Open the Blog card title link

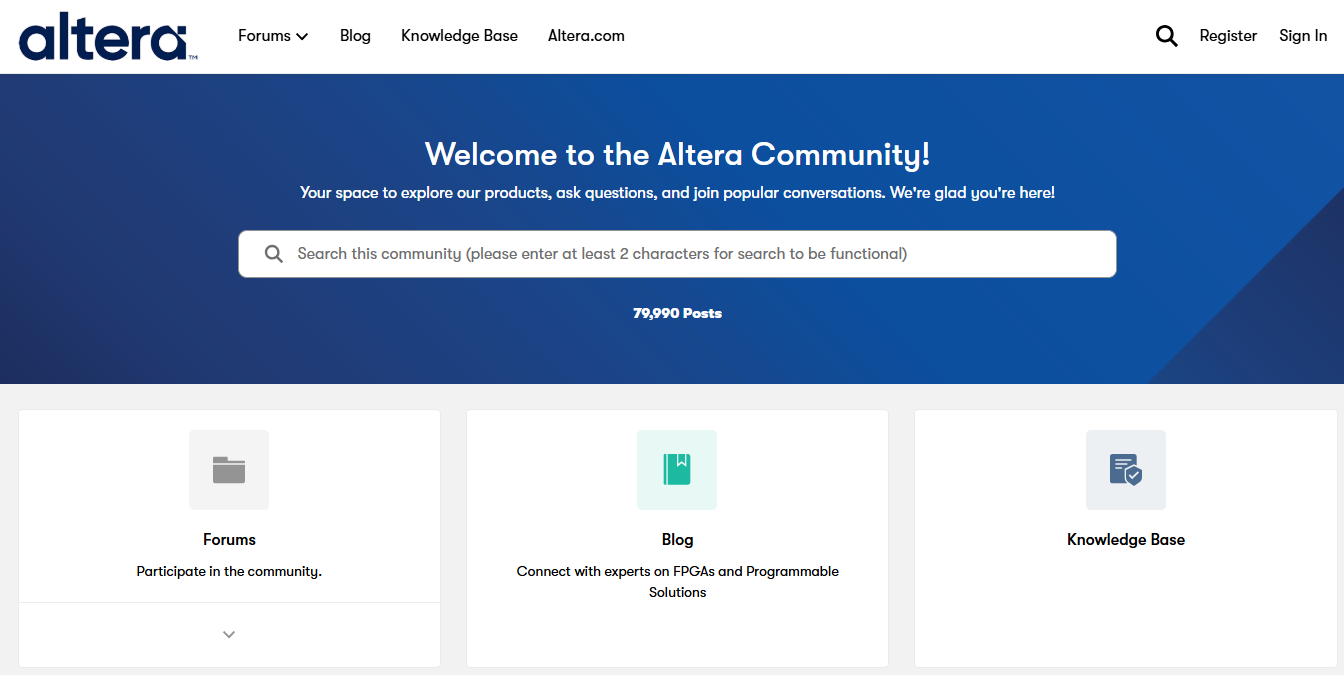(x=677, y=539)
